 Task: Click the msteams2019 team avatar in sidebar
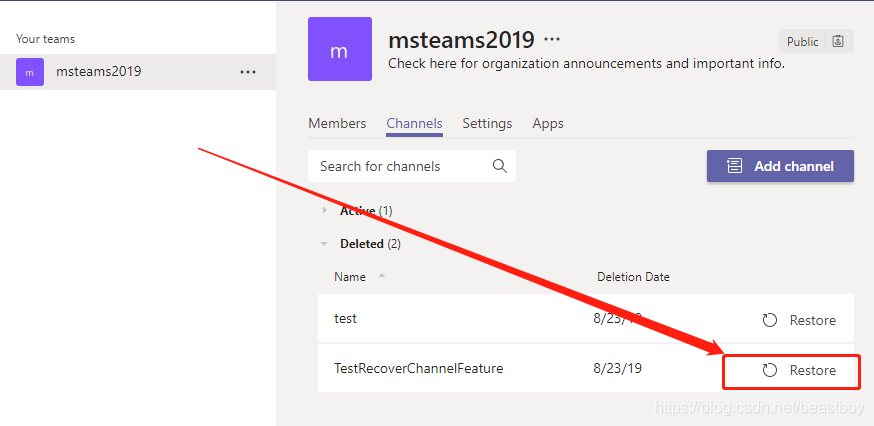pyautogui.click(x=30, y=72)
